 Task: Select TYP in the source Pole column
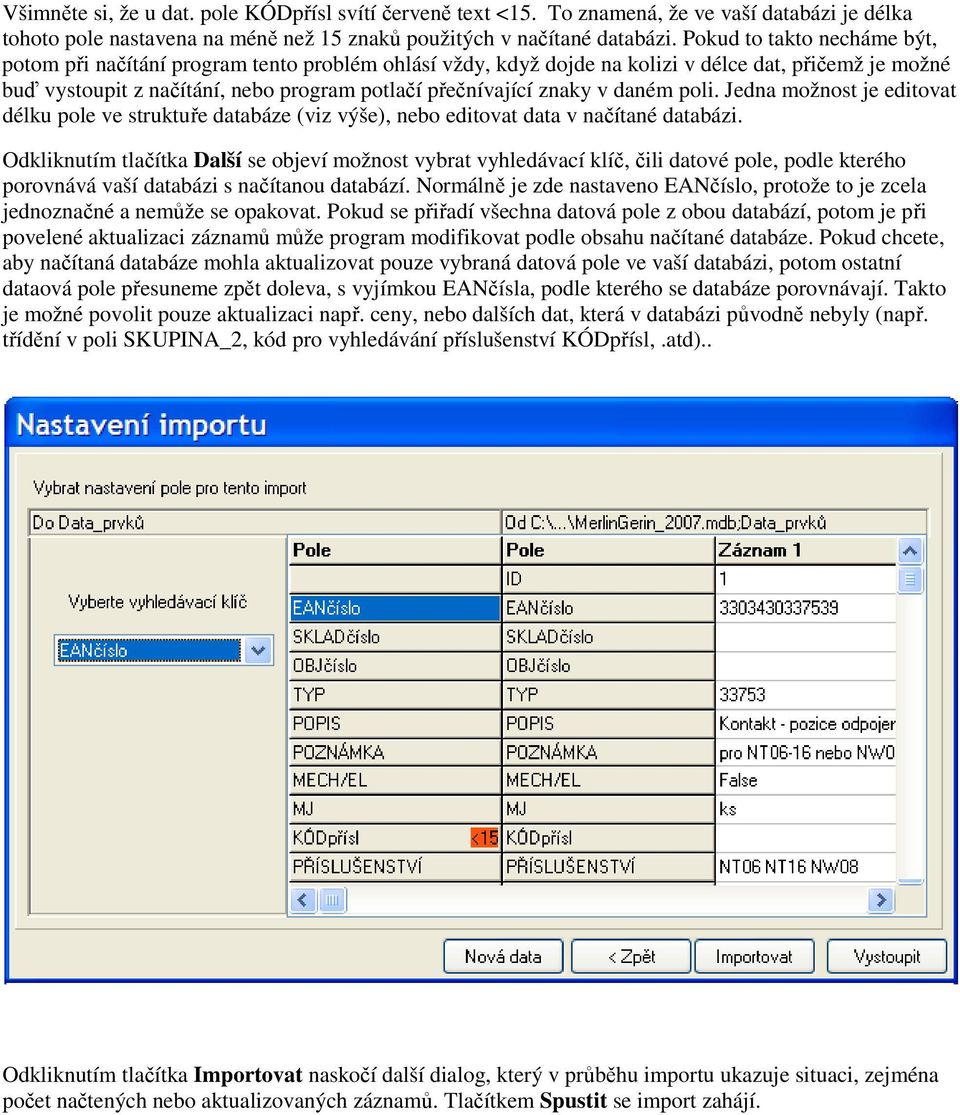608,694
